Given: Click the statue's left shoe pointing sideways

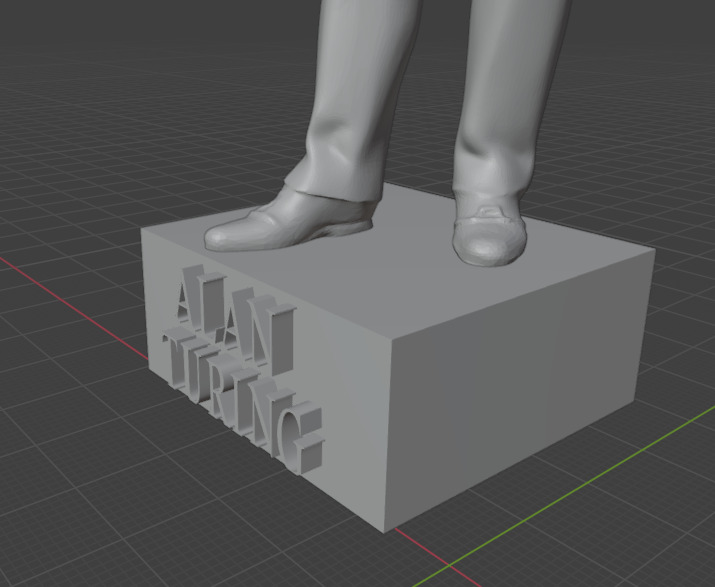Looking at the screenshot, I should (290, 220).
